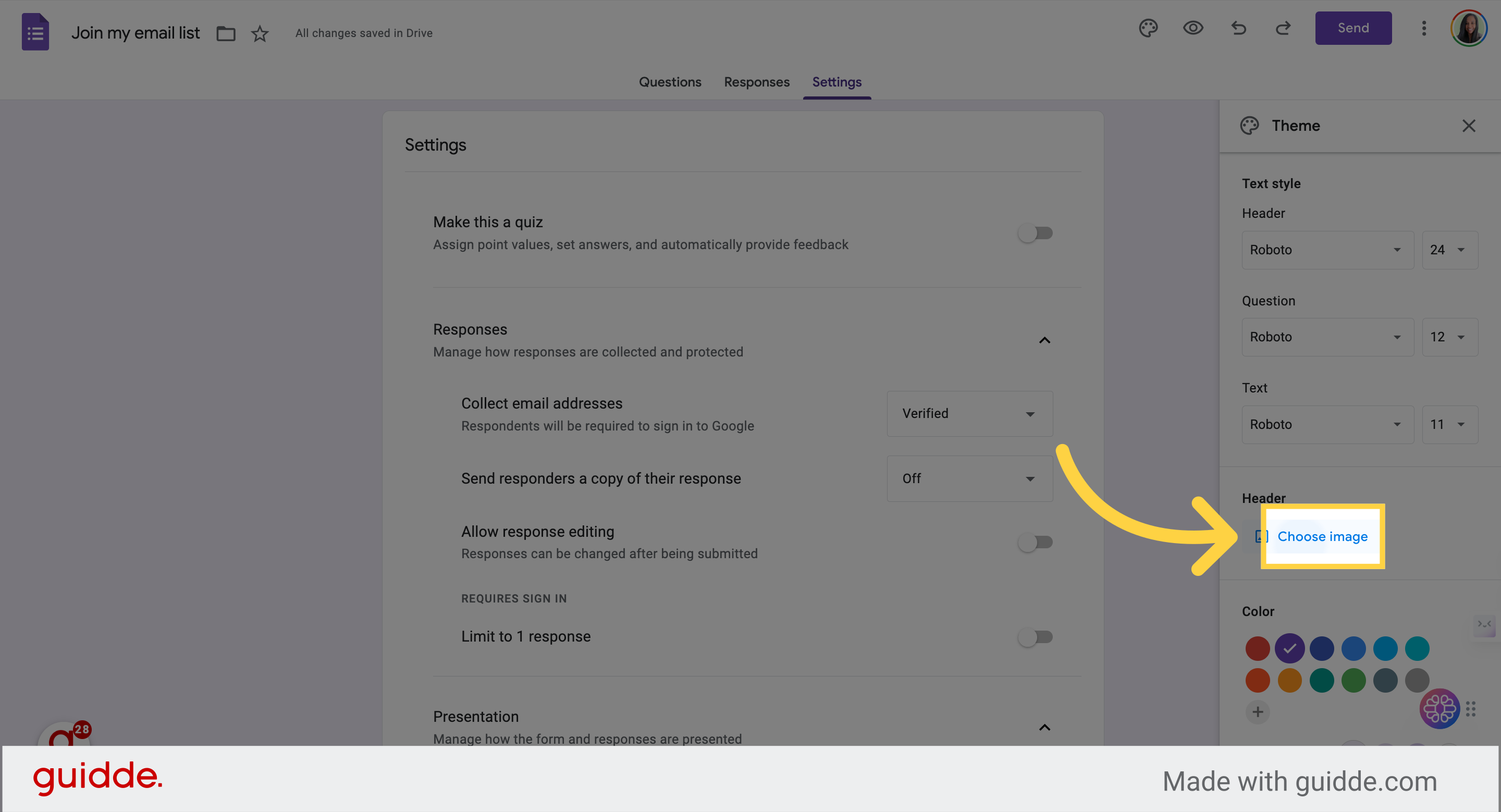
Task: Open Question font Roboto dropdown
Action: point(1327,337)
